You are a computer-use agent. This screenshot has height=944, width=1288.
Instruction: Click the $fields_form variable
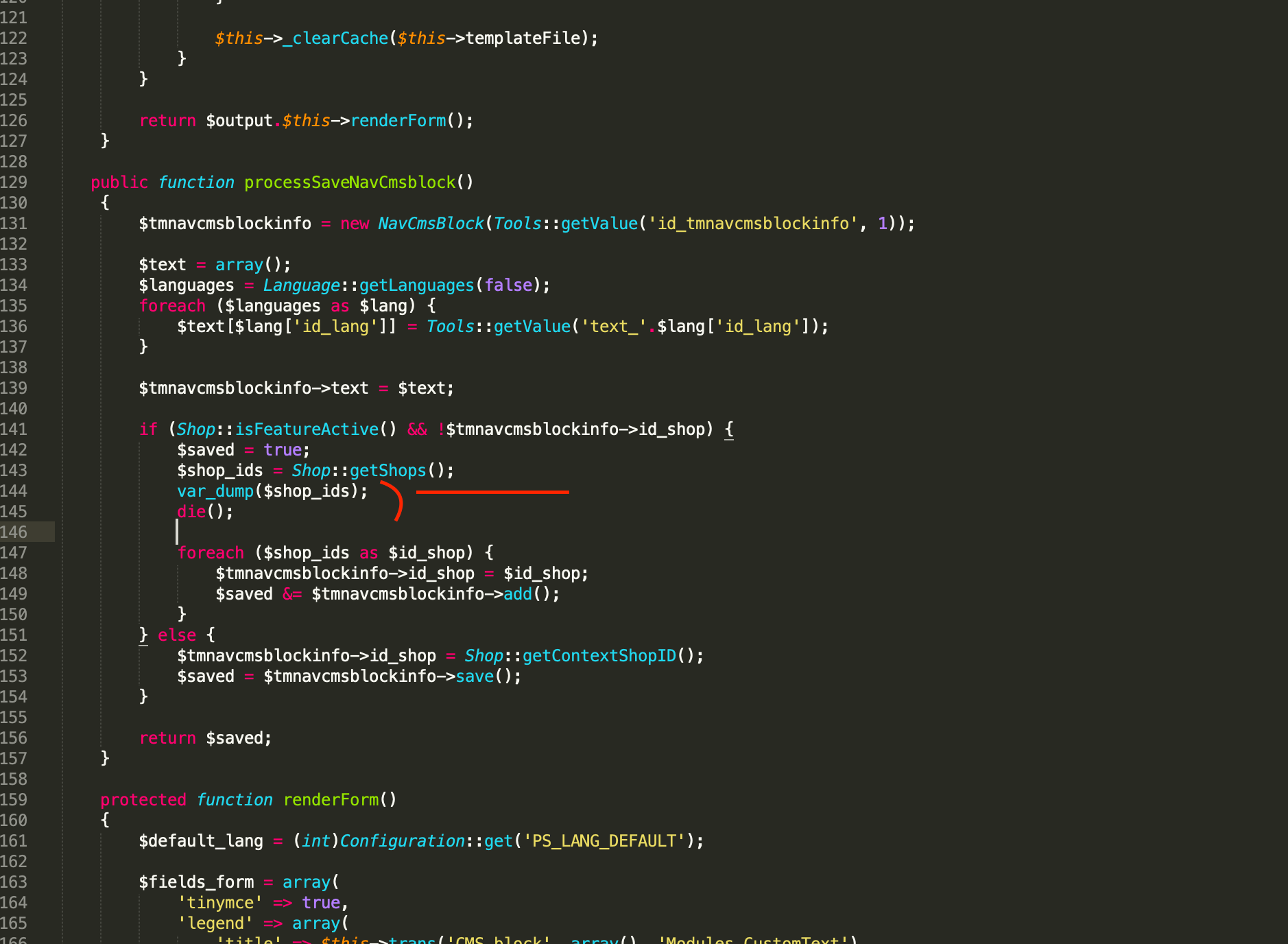pyautogui.click(x=196, y=882)
